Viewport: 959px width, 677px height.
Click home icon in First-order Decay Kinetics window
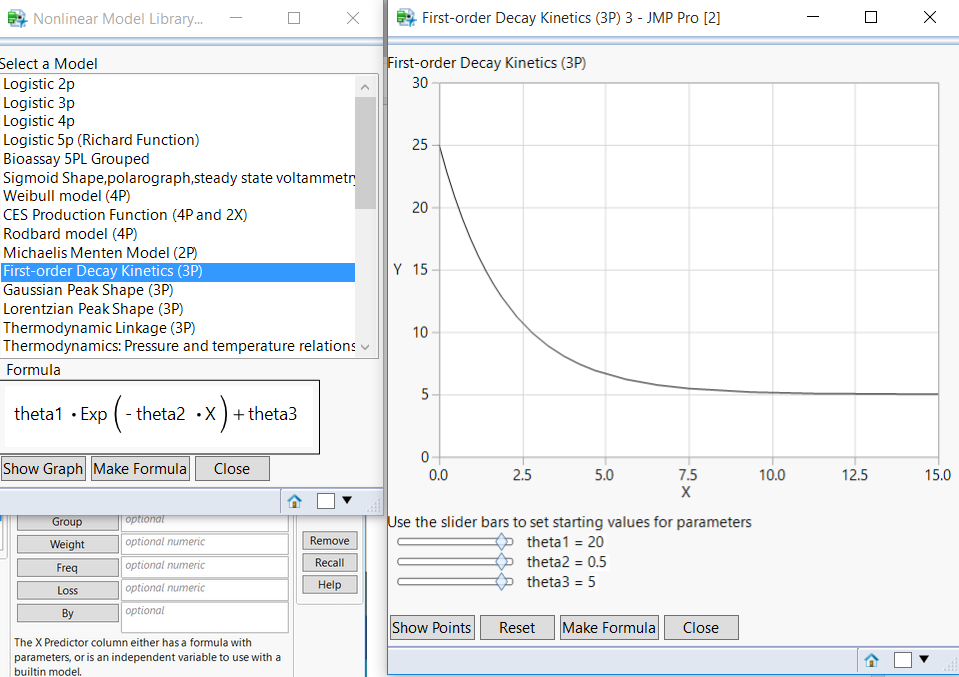(x=872, y=660)
